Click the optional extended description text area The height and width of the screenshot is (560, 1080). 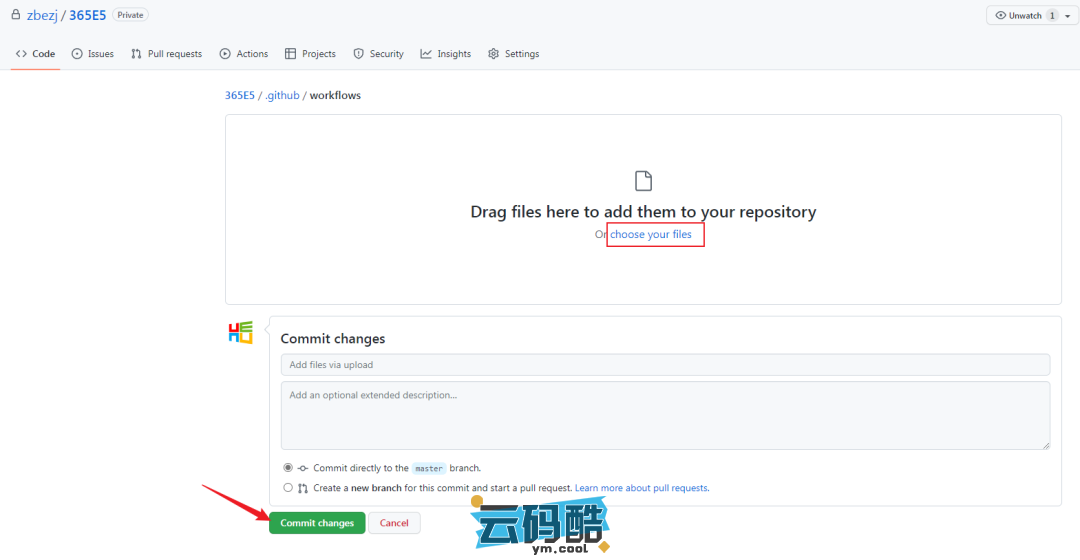(x=665, y=415)
